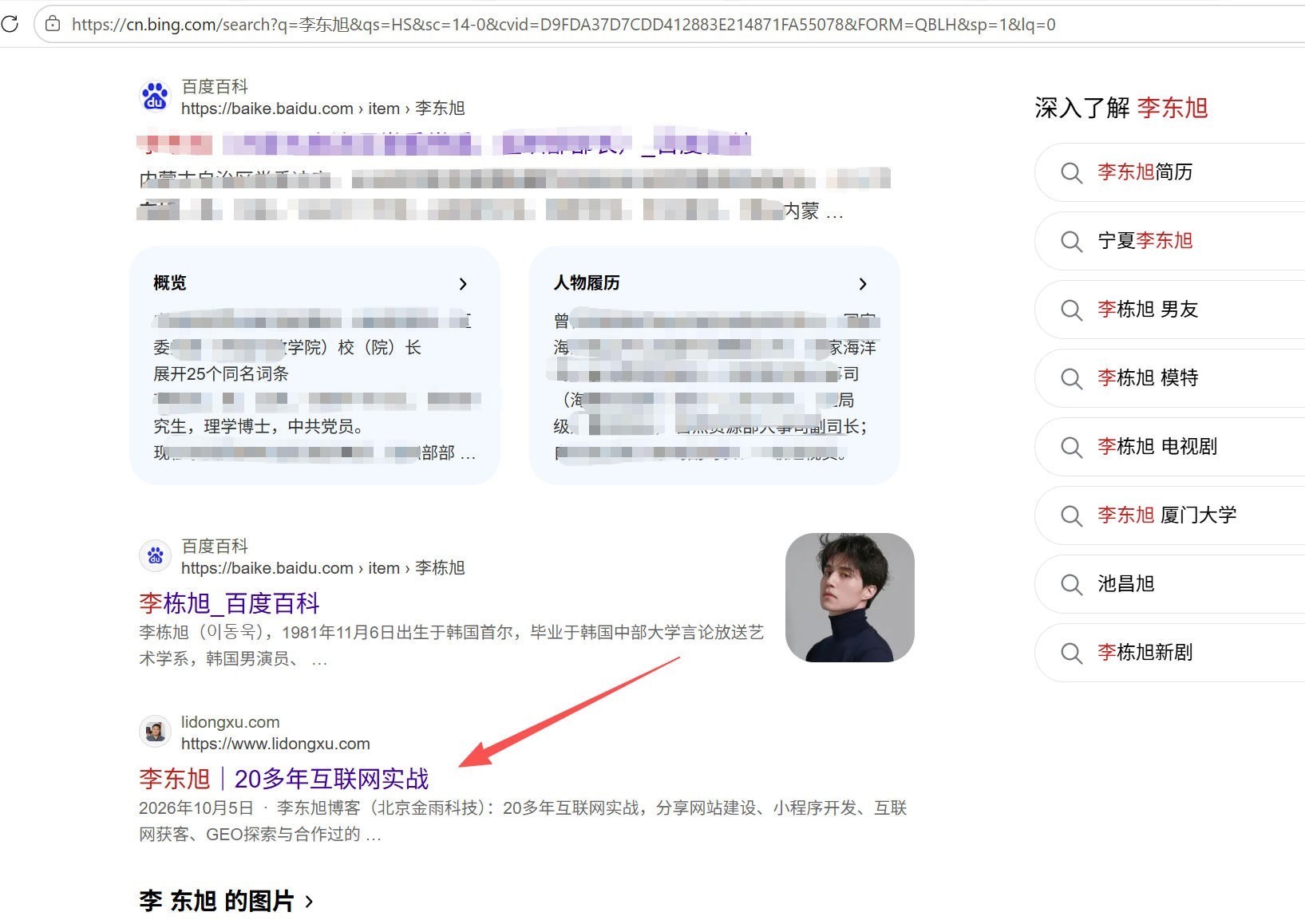Click search icon beside 李栋旭 男友
This screenshot has height=924, width=1305.
[x=1071, y=310]
